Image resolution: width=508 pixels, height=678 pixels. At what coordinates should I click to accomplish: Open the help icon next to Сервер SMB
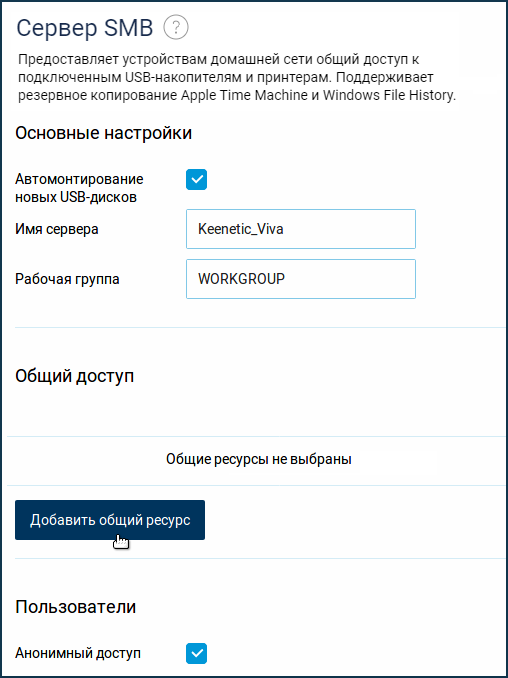176,29
